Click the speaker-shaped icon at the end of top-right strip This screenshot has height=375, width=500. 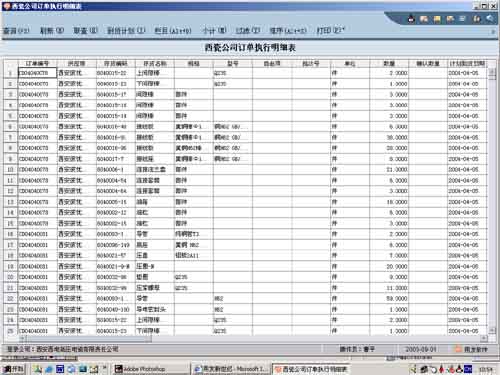489,19
